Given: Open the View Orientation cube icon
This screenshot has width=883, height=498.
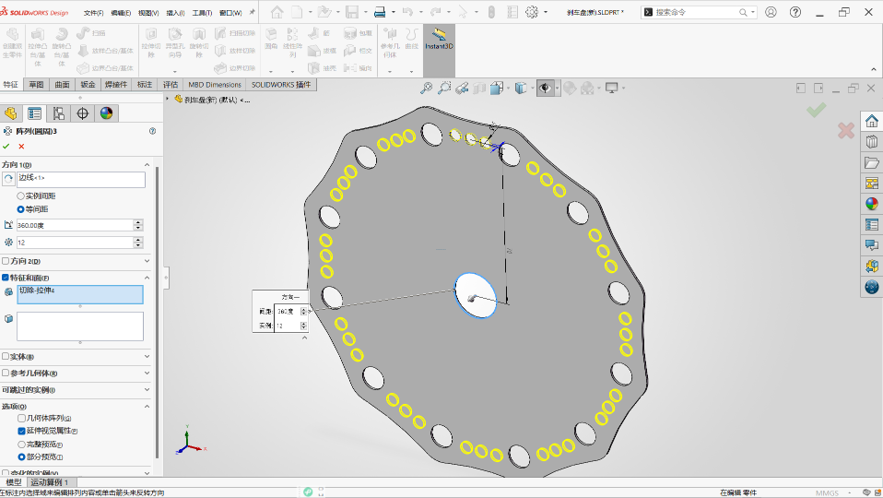Looking at the screenshot, I should click(496, 88).
